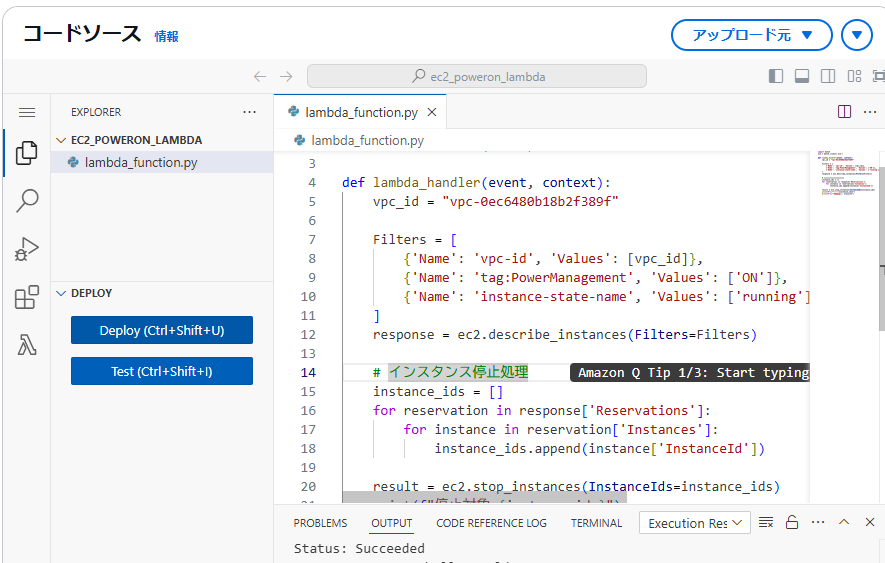Image resolution: width=885 pixels, height=563 pixels.
Task: Open the Extensions icon in activity bar
Action: (x=27, y=297)
